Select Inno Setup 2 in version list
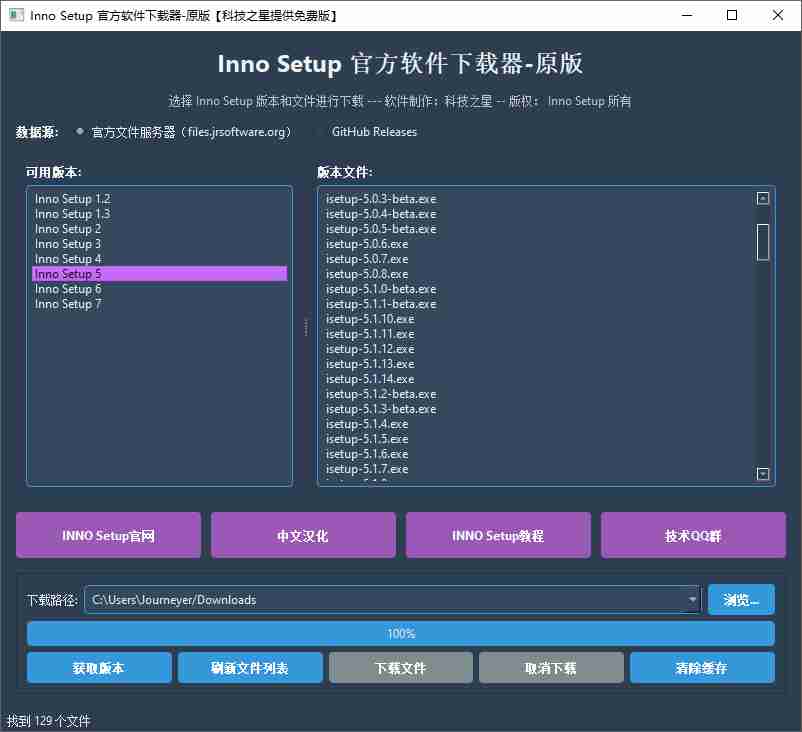Viewport: 802px width, 732px height. pyautogui.click(x=160, y=229)
